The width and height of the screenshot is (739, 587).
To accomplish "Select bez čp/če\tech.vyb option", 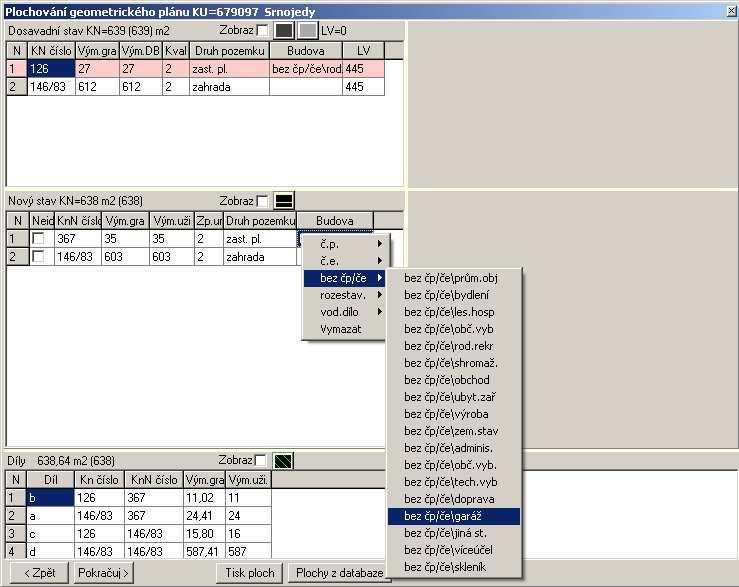I will point(454,482).
